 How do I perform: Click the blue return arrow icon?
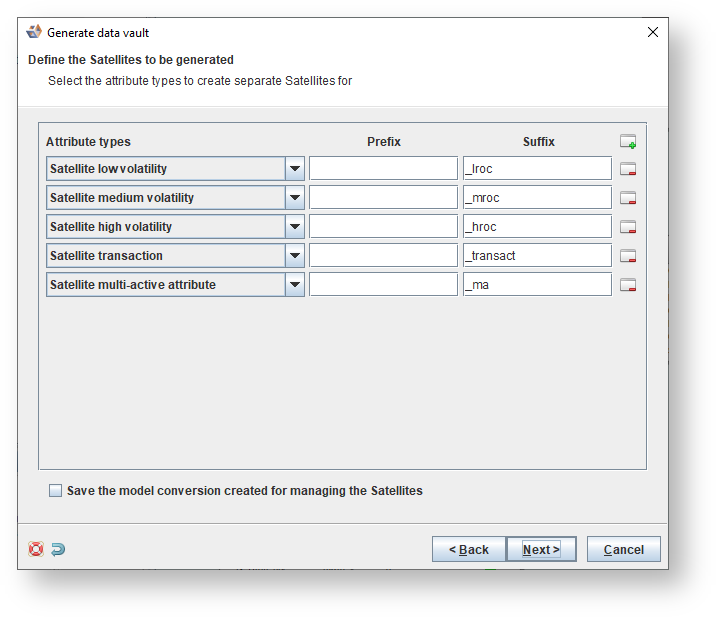click(58, 549)
